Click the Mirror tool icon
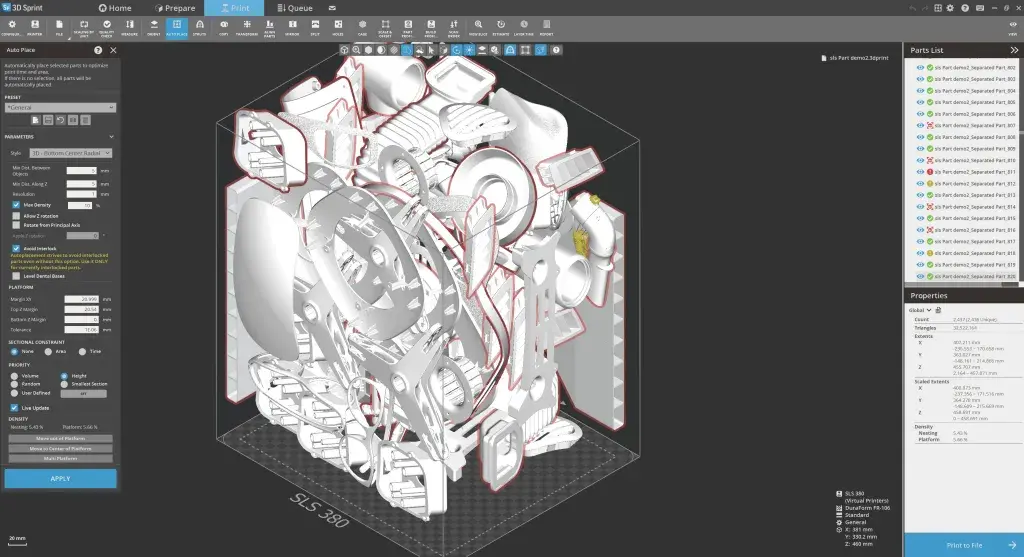 coord(293,27)
